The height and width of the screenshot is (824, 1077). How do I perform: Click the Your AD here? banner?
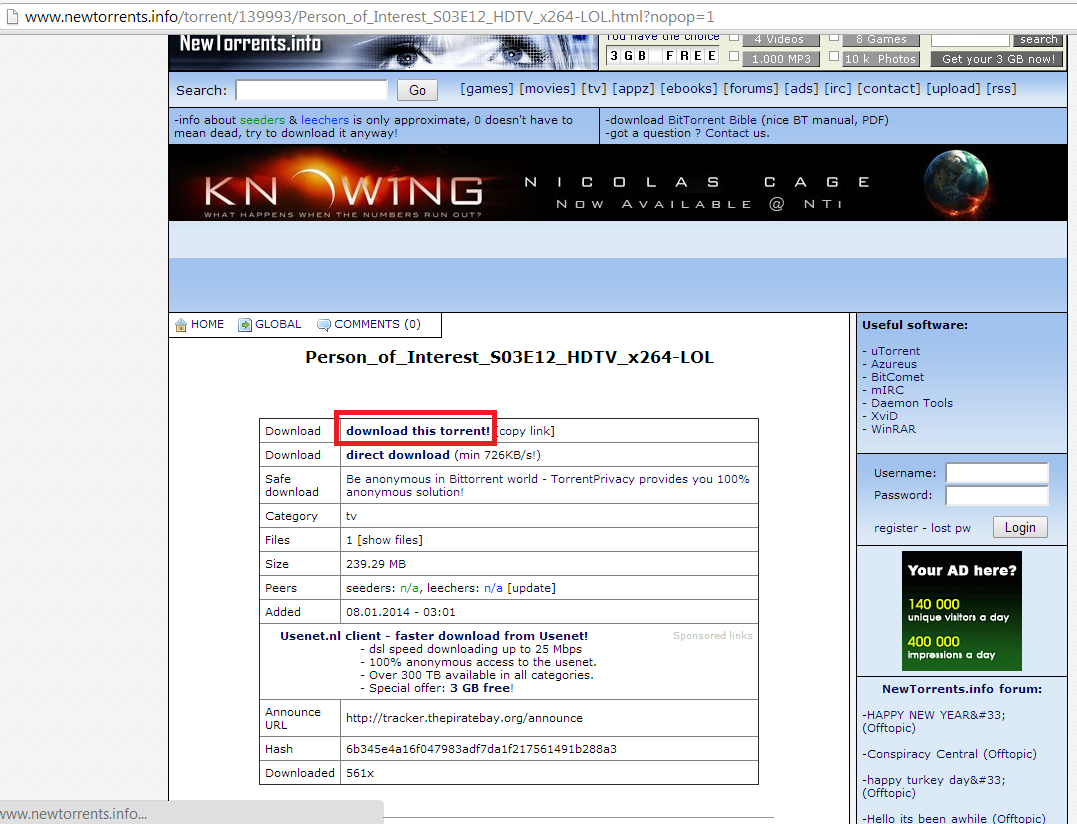962,611
